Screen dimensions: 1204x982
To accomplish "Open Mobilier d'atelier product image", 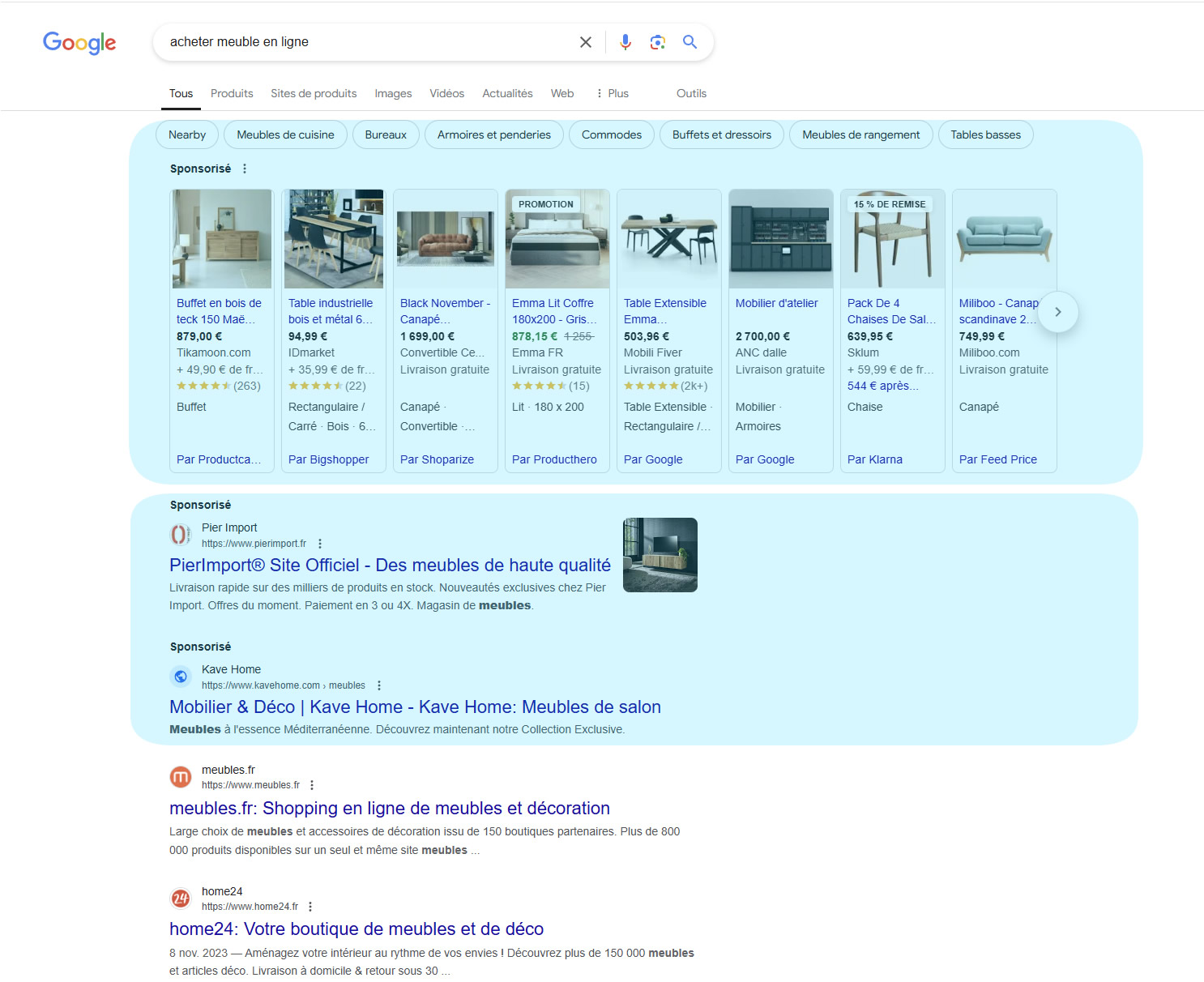I will click(781, 239).
